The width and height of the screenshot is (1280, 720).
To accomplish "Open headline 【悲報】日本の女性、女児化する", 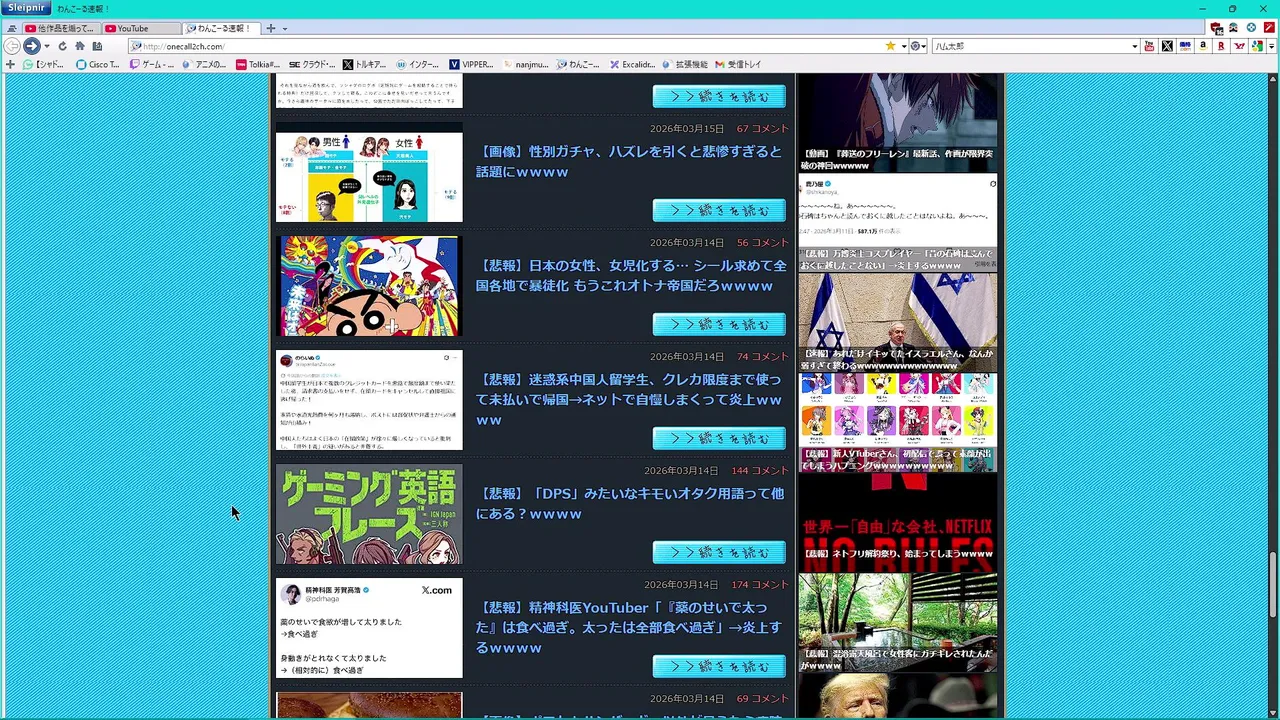I will 631,276.
